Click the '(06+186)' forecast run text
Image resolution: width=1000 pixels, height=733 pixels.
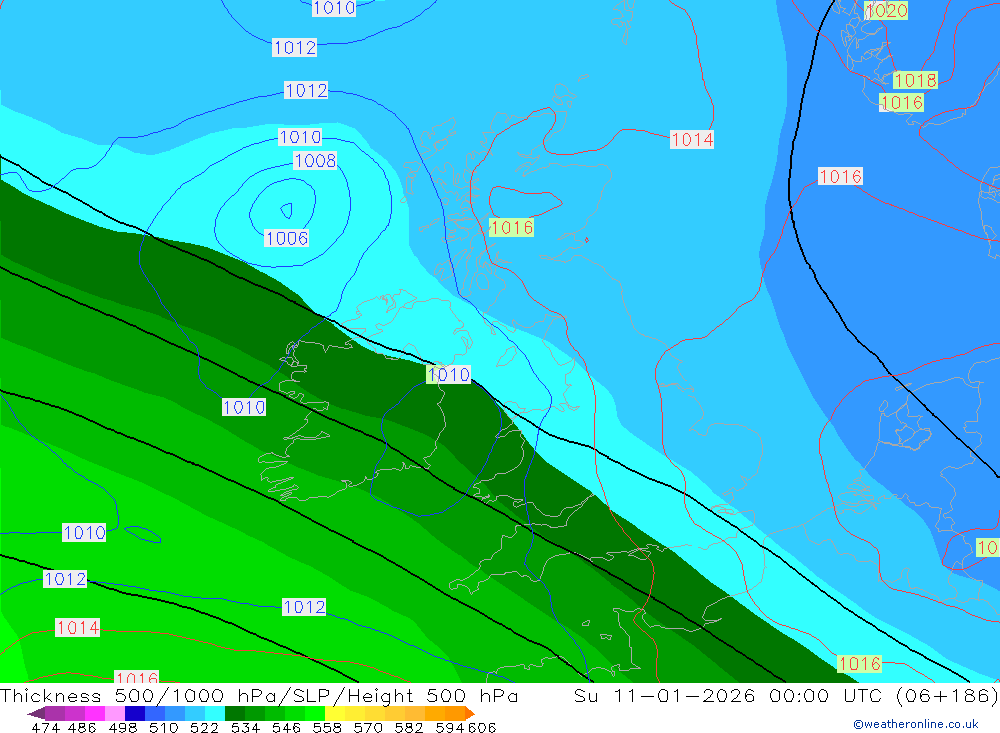click(x=947, y=695)
